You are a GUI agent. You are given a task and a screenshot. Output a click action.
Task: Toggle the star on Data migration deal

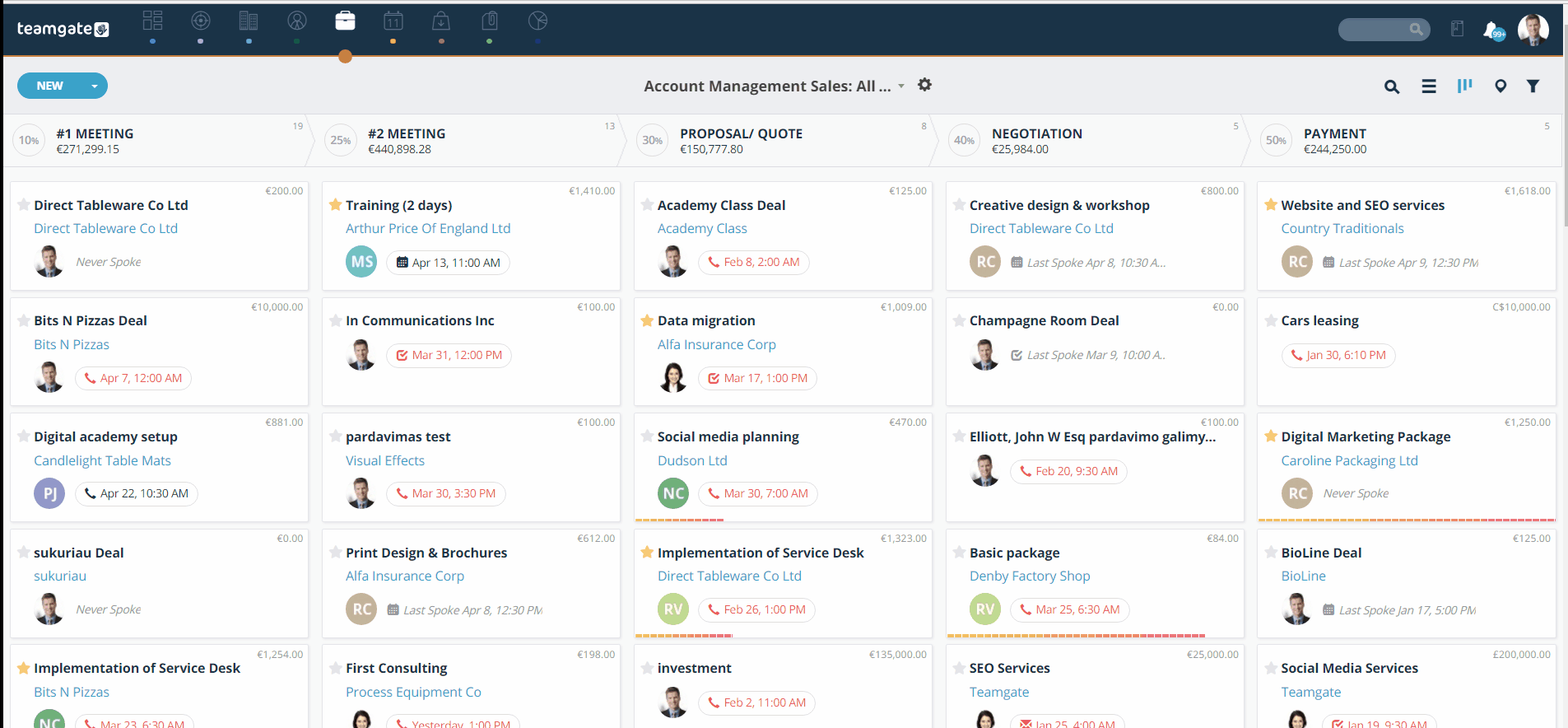point(647,320)
